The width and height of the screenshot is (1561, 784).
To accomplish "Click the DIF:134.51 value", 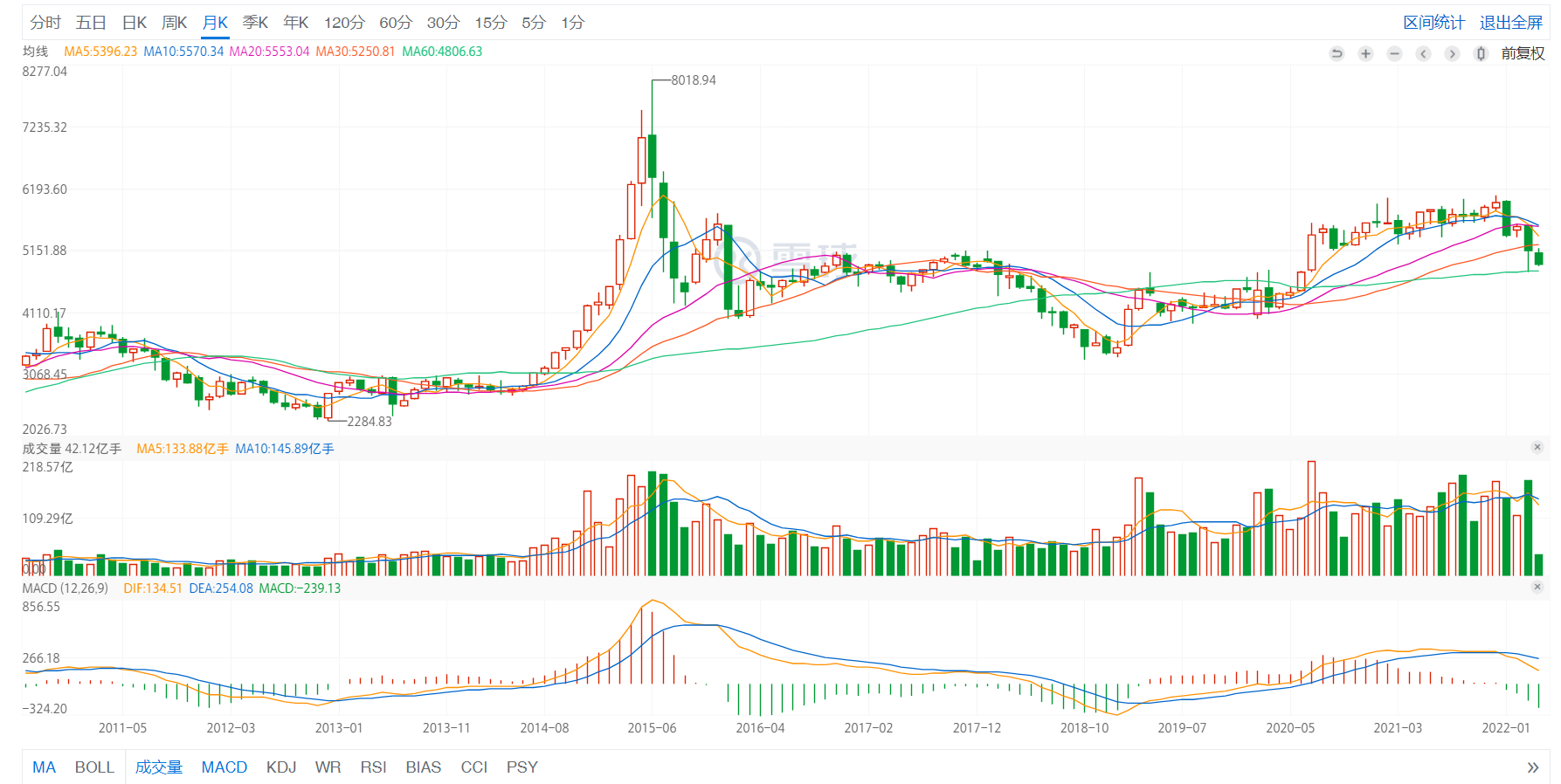I will pyautogui.click(x=153, y=588).
